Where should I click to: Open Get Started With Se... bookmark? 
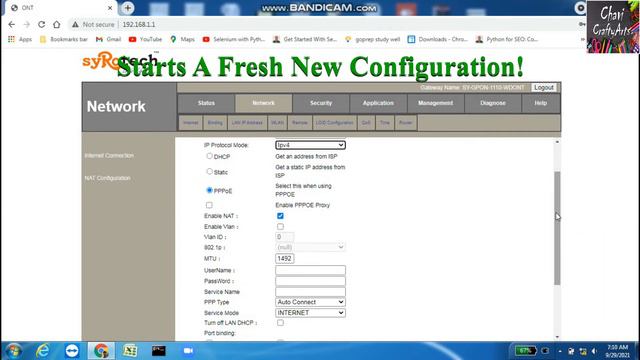(x=305, y=39)
